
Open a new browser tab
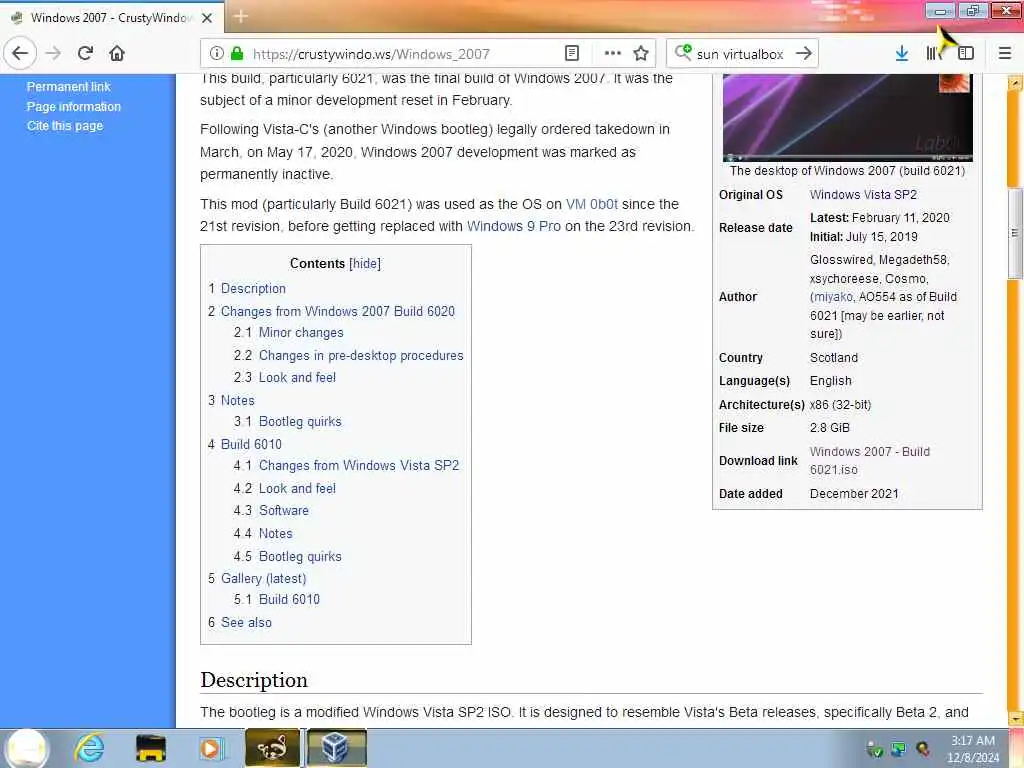pyautogui.click(x=240, y=16)
